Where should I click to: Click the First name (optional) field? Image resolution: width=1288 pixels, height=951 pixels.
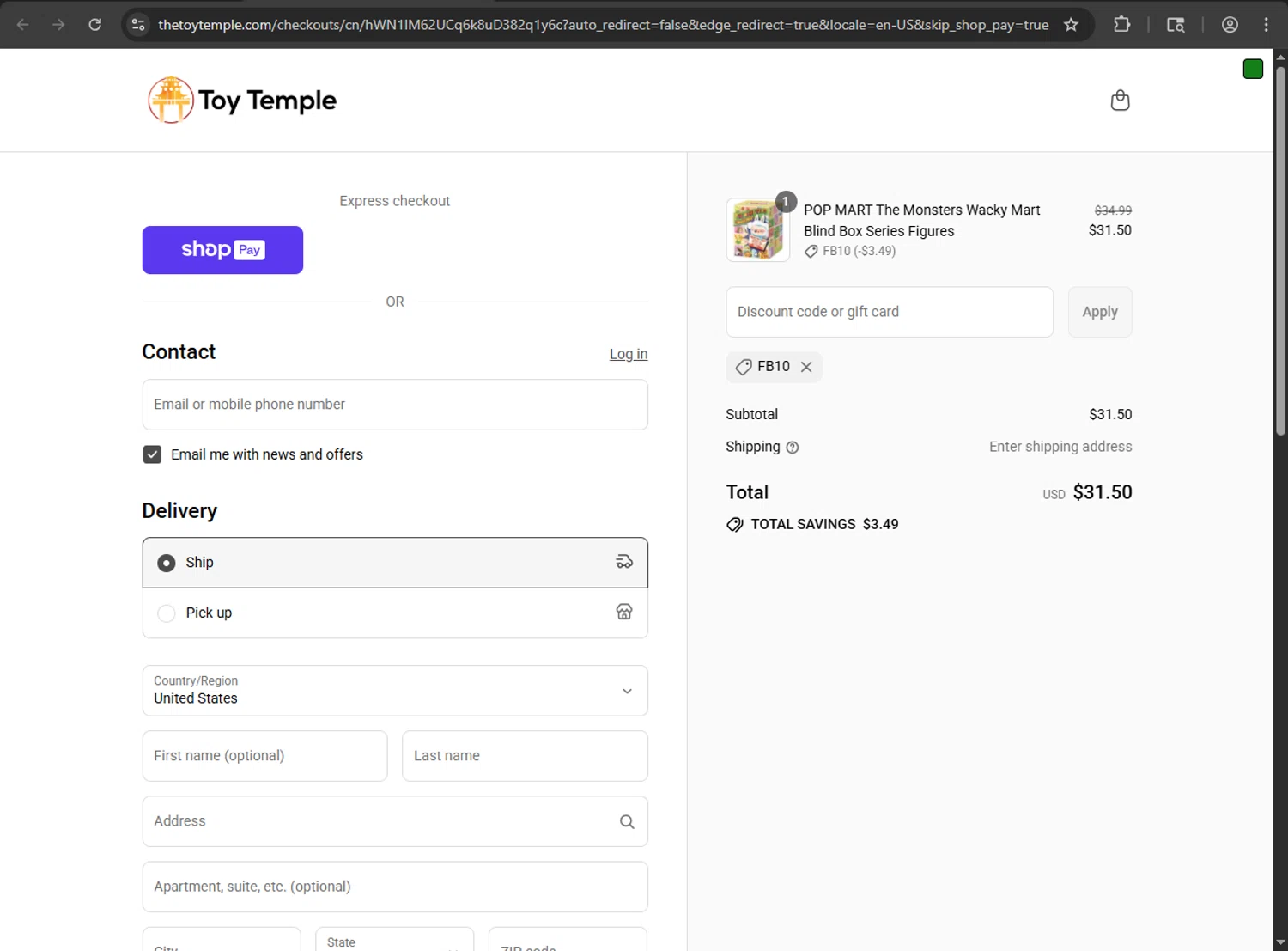[264, 756]
